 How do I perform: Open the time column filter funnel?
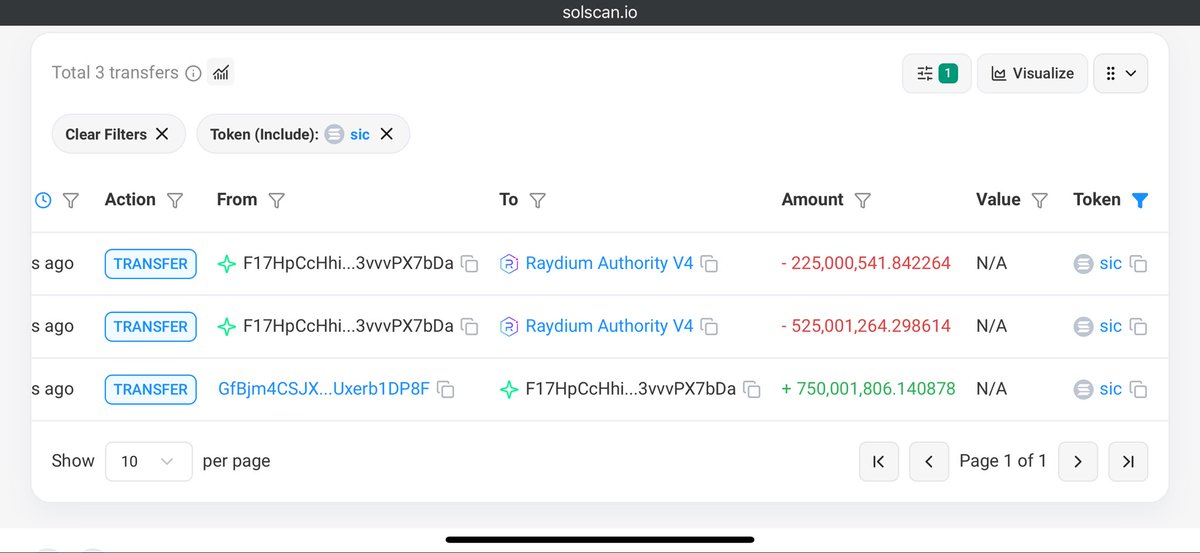pos(71,200)
